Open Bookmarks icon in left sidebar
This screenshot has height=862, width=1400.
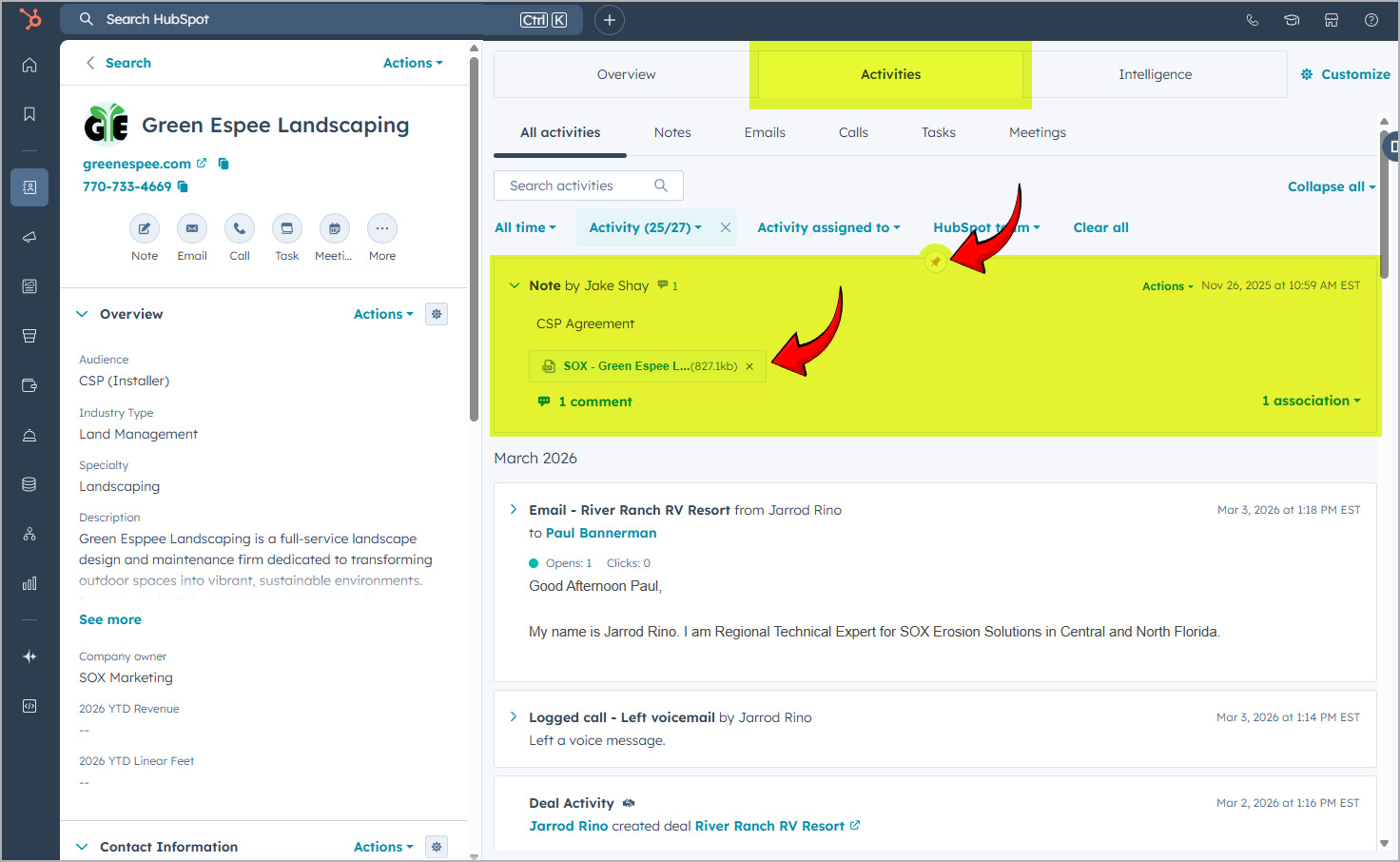29,114
